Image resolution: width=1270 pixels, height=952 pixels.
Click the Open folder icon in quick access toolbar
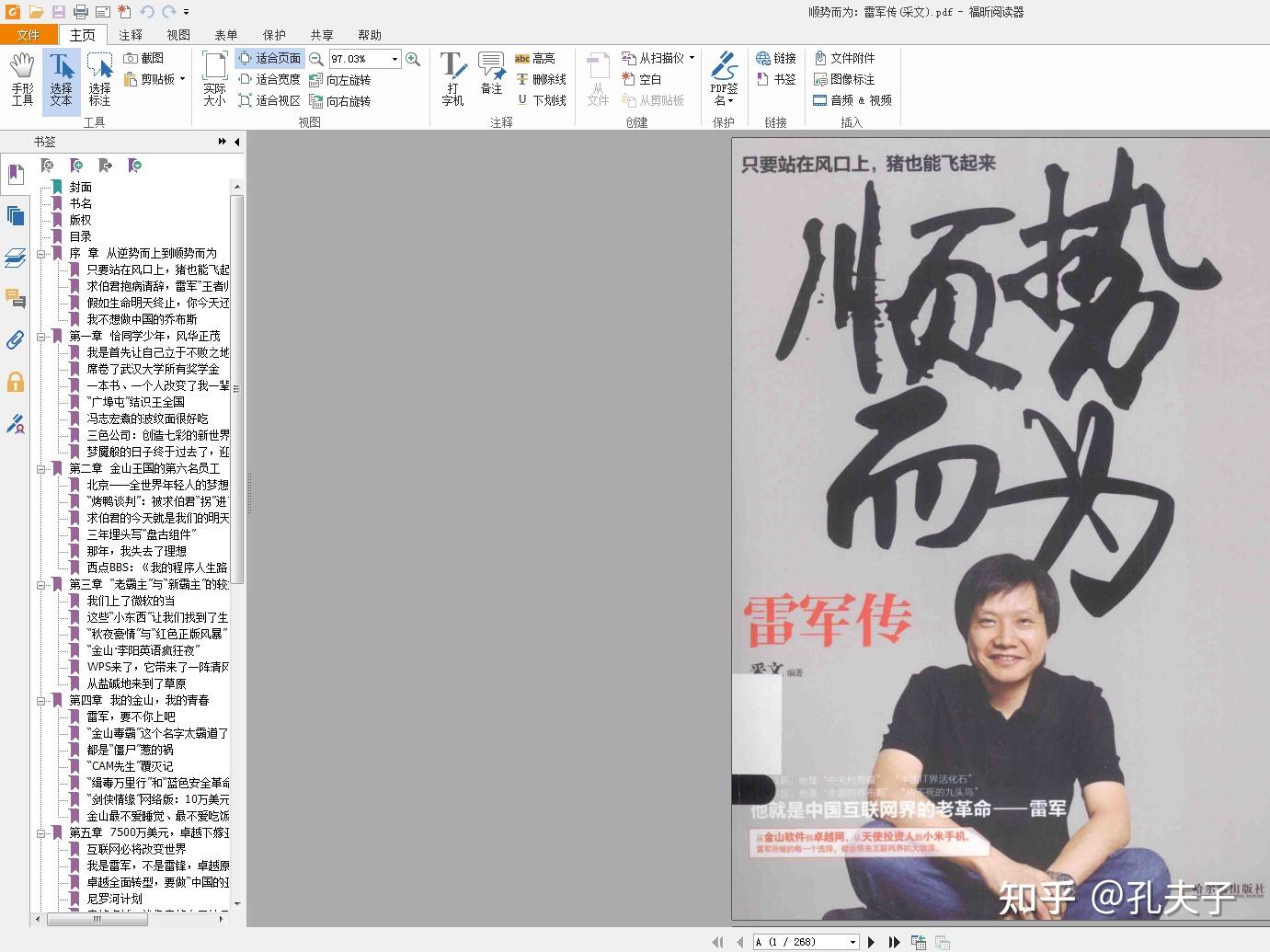click(x=36, y=12)
